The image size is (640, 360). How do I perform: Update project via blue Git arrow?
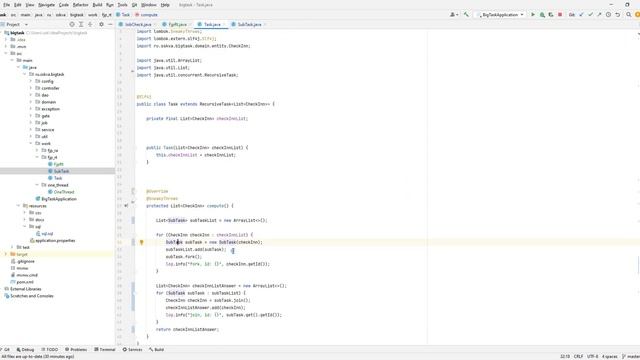click(581, 15)
